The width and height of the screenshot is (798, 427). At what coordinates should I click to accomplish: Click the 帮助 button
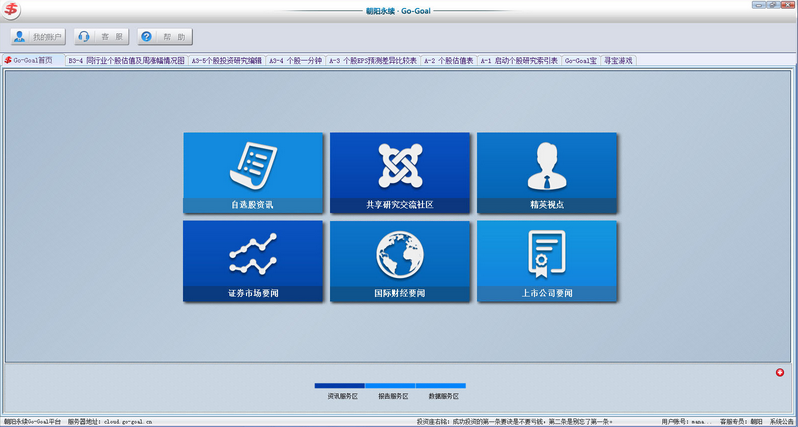pyautogui.click(x=164, y=37)
